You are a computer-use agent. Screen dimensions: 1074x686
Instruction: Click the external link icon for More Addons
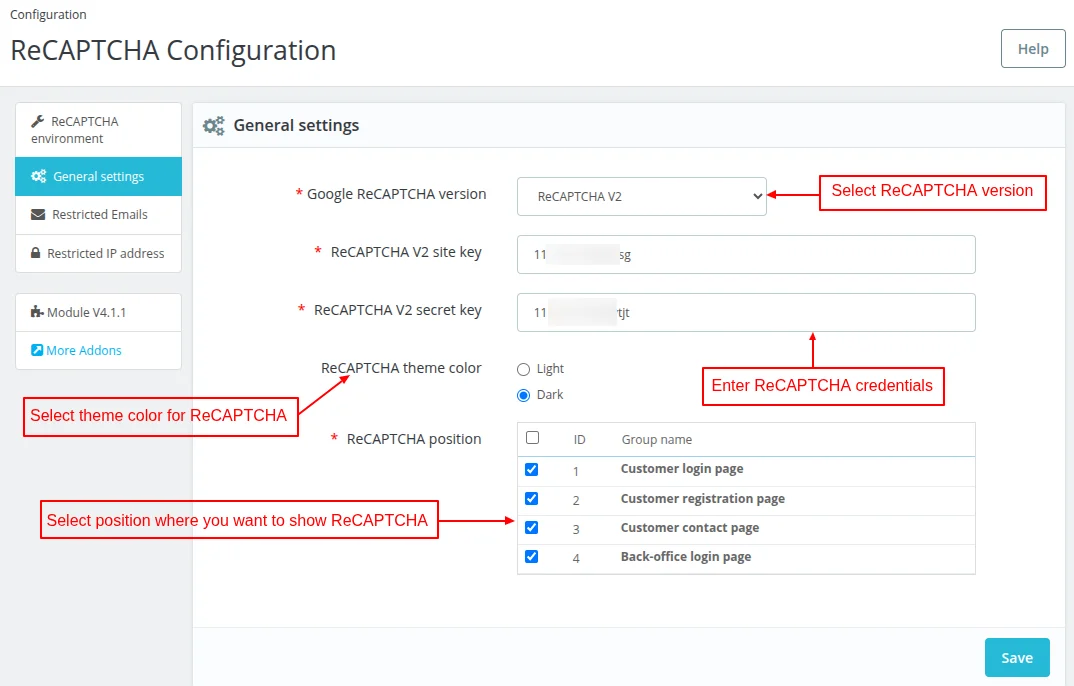click(x=37, y=351)
